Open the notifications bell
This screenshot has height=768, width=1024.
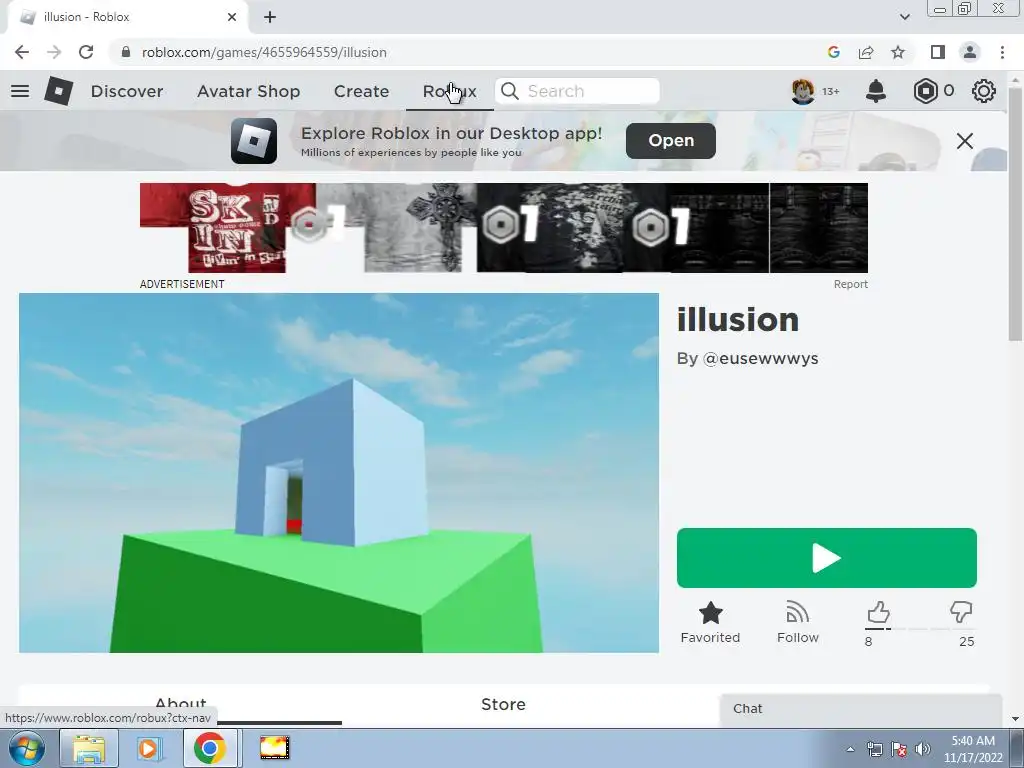click(x=876, y=91)
